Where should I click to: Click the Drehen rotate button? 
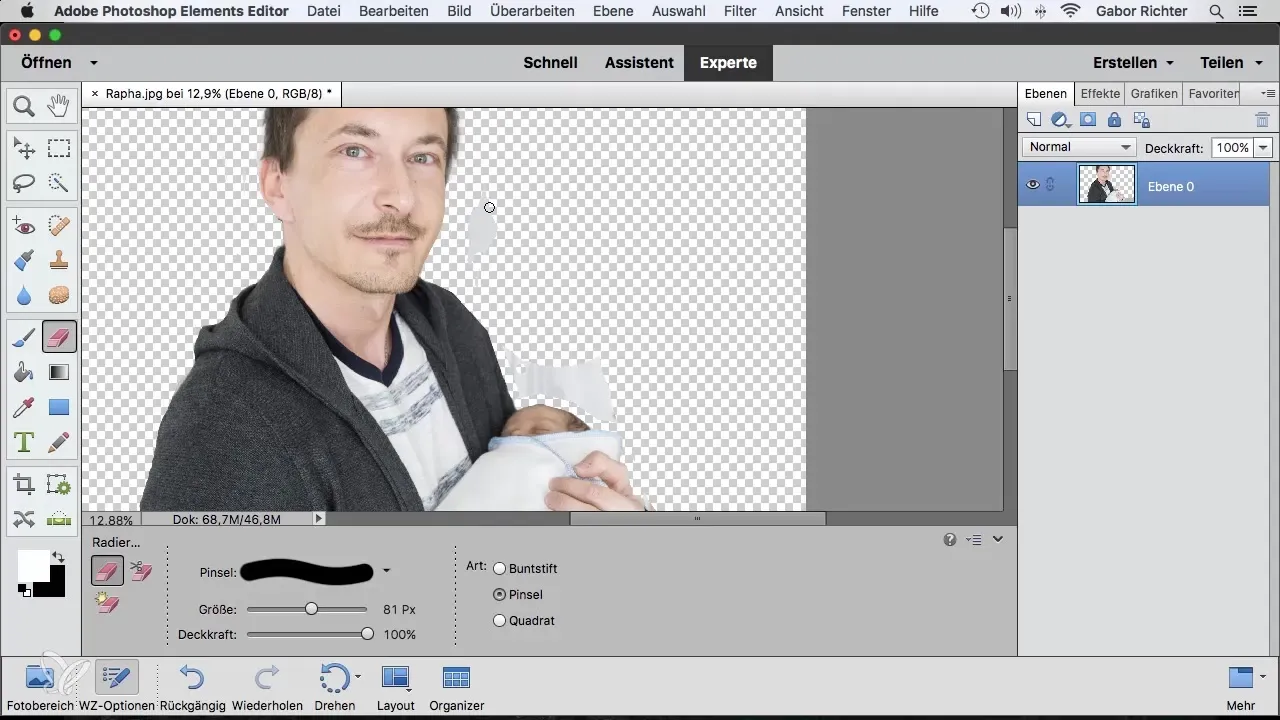[x=335, y=686]
